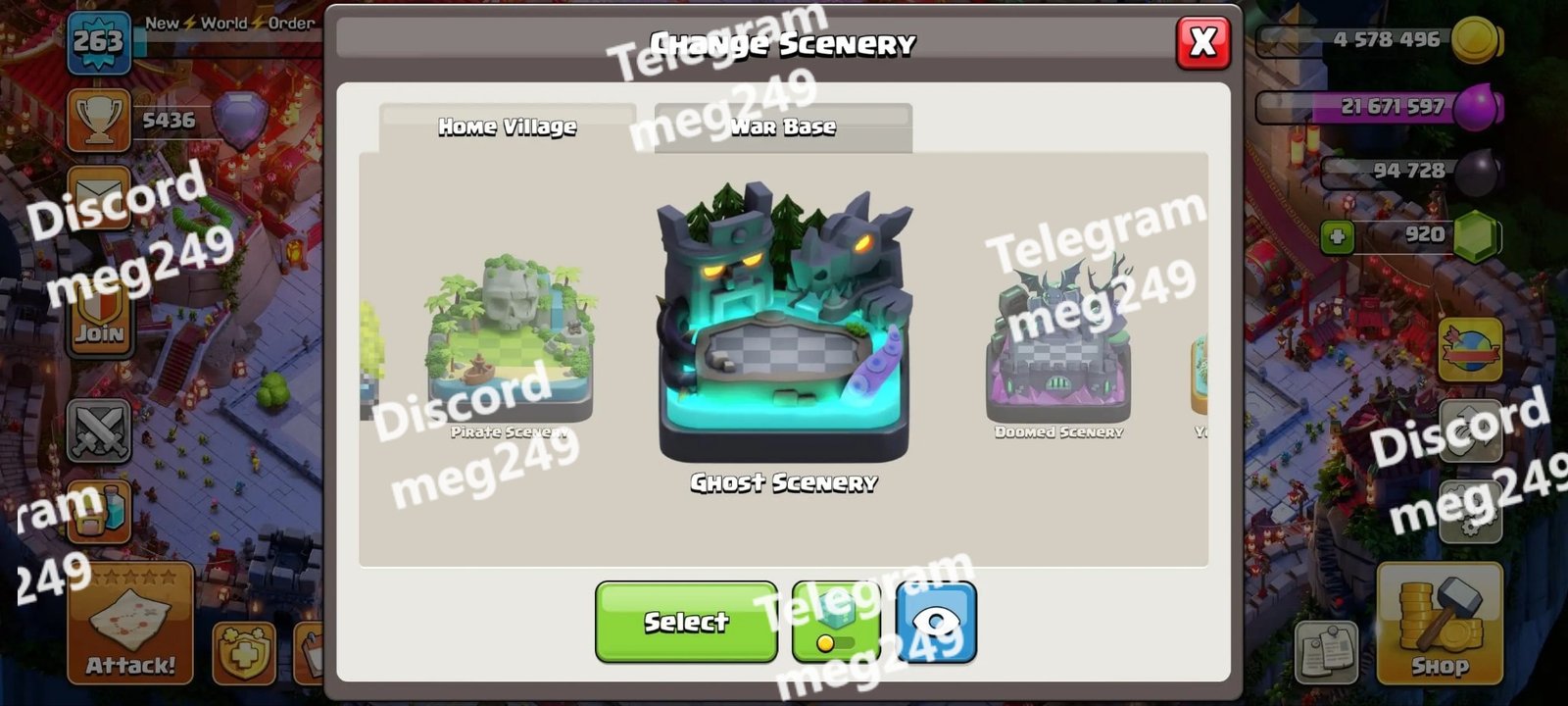Viewport: 1568px width, 706px height.
Task: Click the crossed swords war icon
Action: click(99, 431)
